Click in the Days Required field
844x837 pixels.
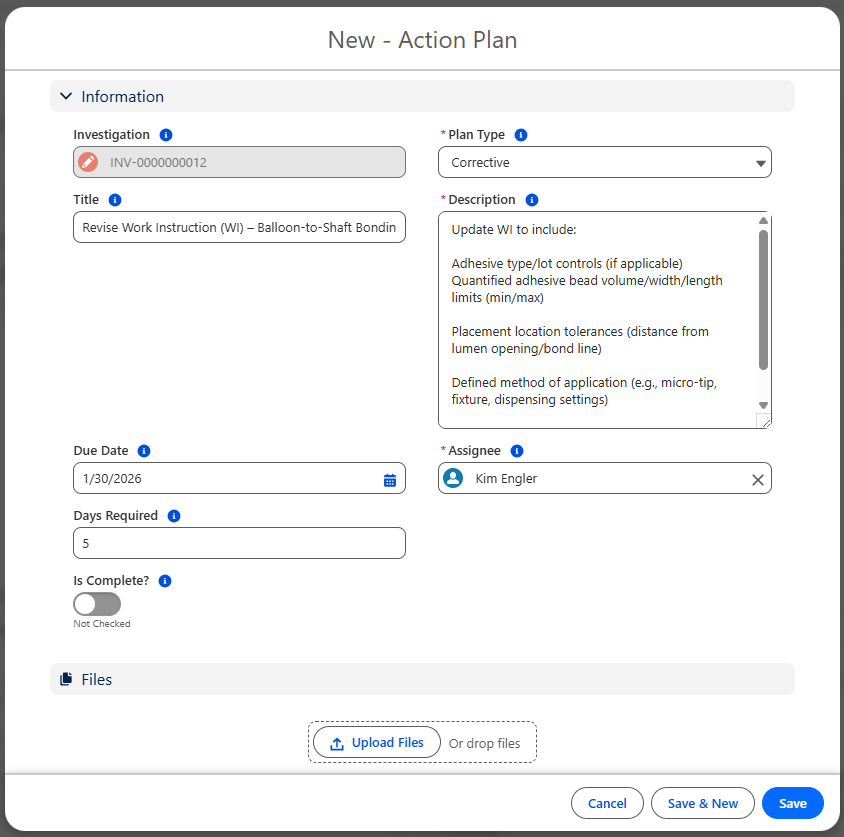[239, 544]
